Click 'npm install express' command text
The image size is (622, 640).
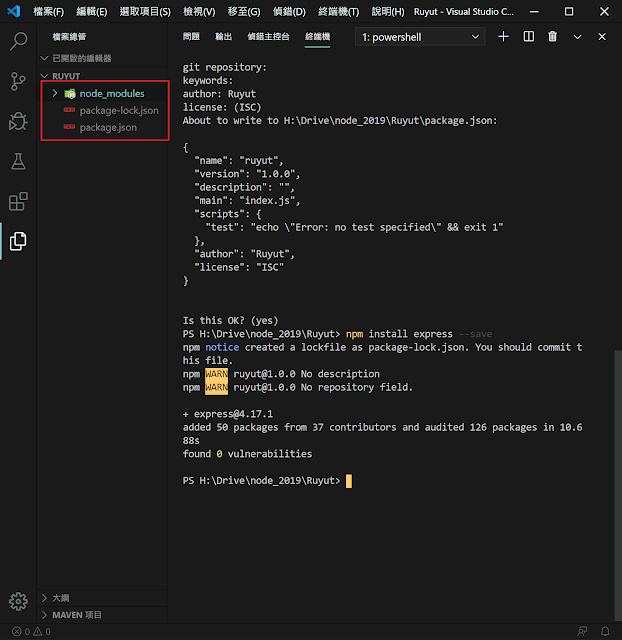pyautogui.click(x=399, y=334)
